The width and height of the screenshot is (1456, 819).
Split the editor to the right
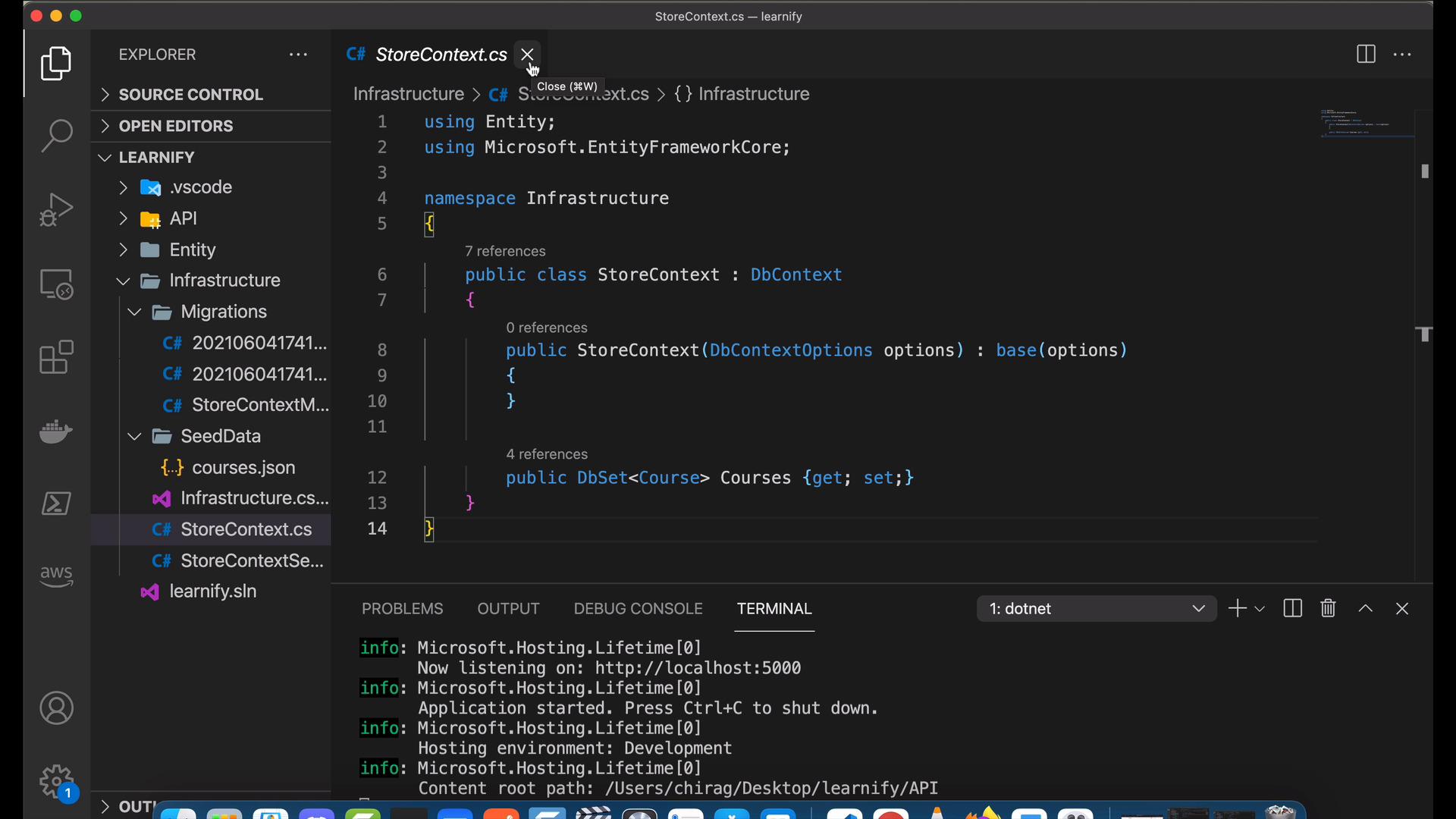point(1366,55)
